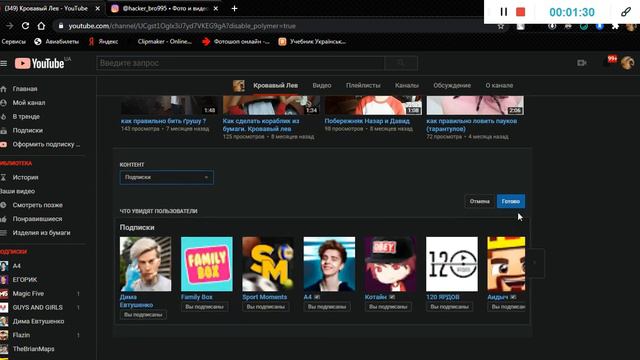Focus the Введите запрос search field
The height and width of the screenshot is (360, 640).
[x=240, y=63]
